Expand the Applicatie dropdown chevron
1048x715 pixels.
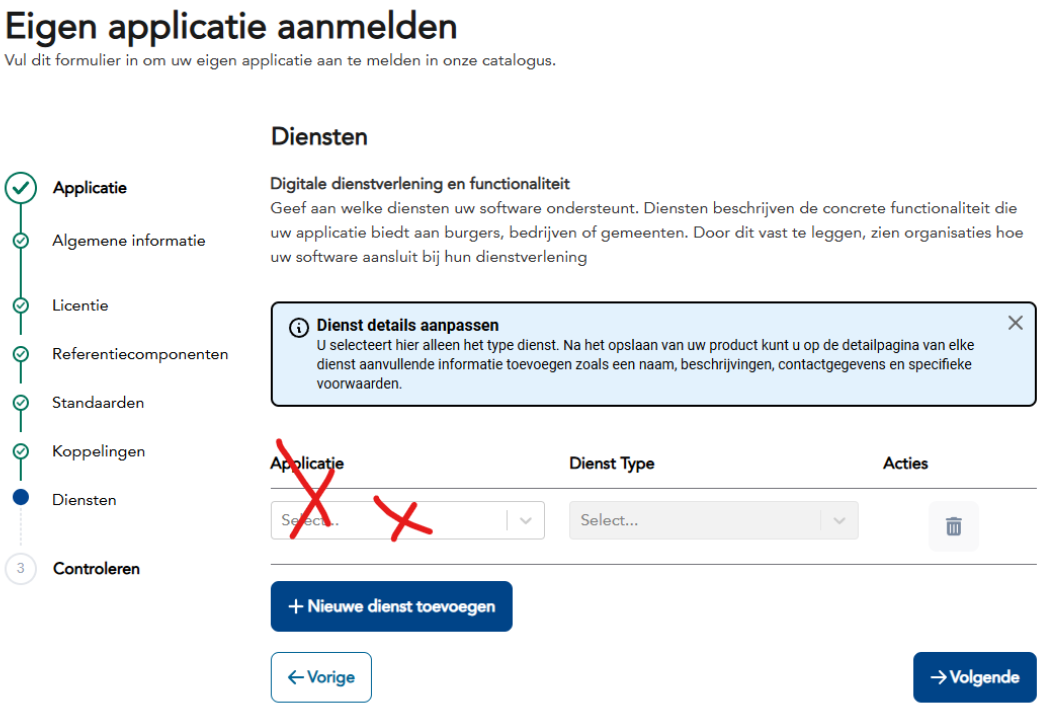point(526,520)
